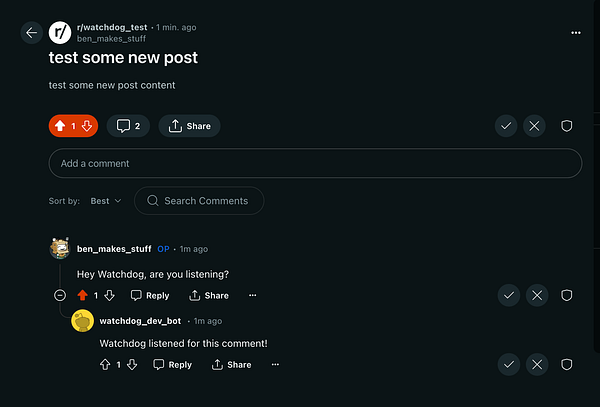Open the Sort by Best dropdown
The width and height of the screenshot is (600, 407).
pos(106,201)
